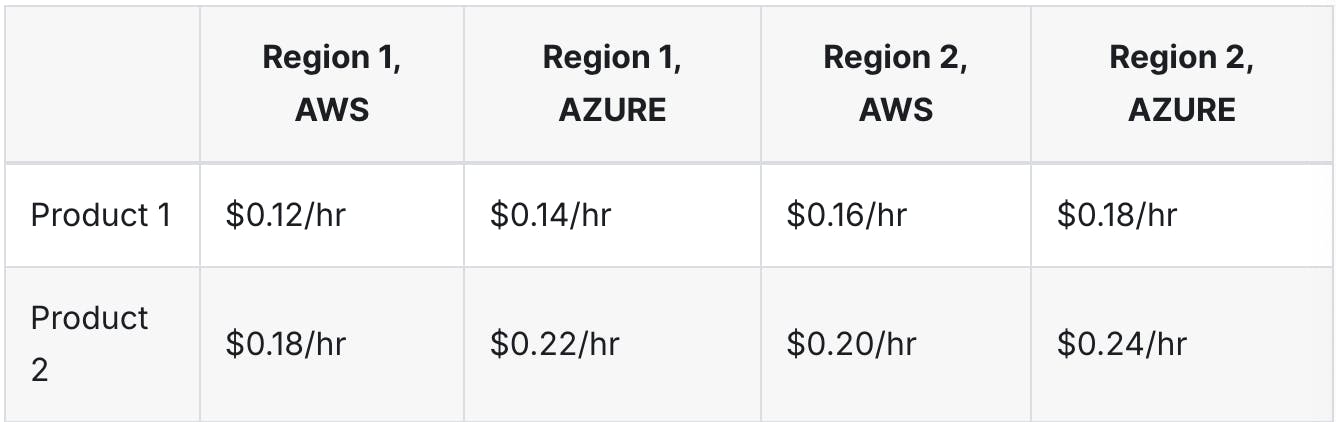This screenshot has width=1336, height=422.
Task: Select the $0.16/hr price cell
Action: point(847,215)
